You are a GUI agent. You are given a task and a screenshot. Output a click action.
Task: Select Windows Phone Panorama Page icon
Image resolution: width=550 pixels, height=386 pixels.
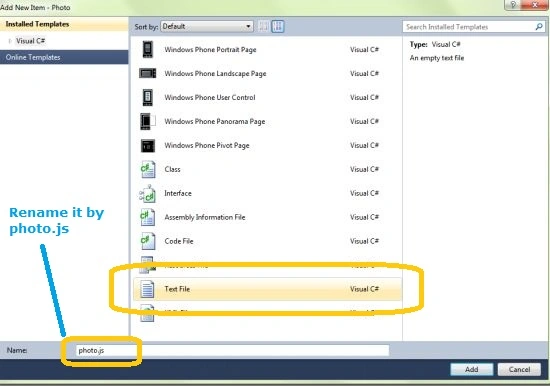point(148,121)
